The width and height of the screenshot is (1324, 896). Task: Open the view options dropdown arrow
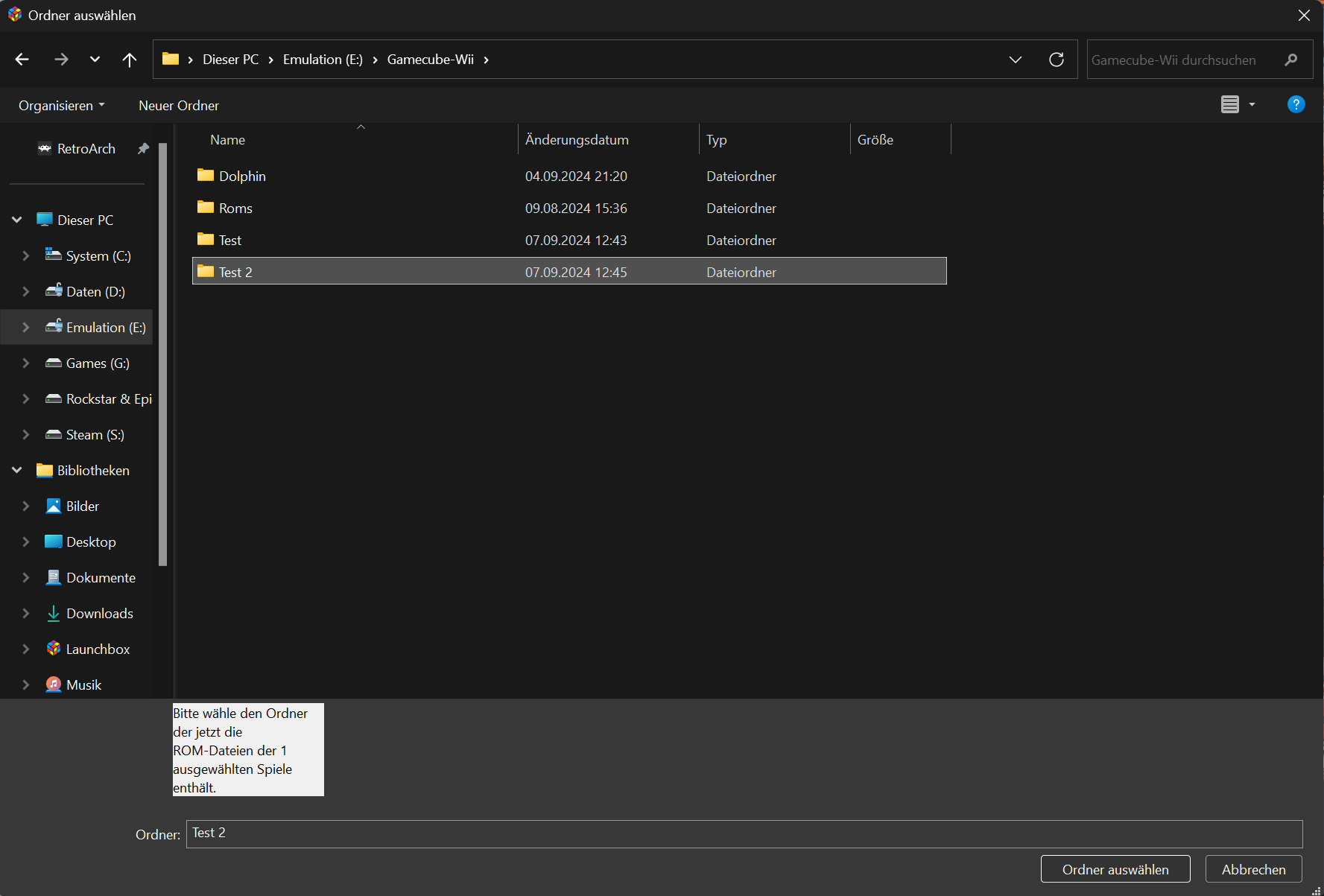tap(1252, 105)
